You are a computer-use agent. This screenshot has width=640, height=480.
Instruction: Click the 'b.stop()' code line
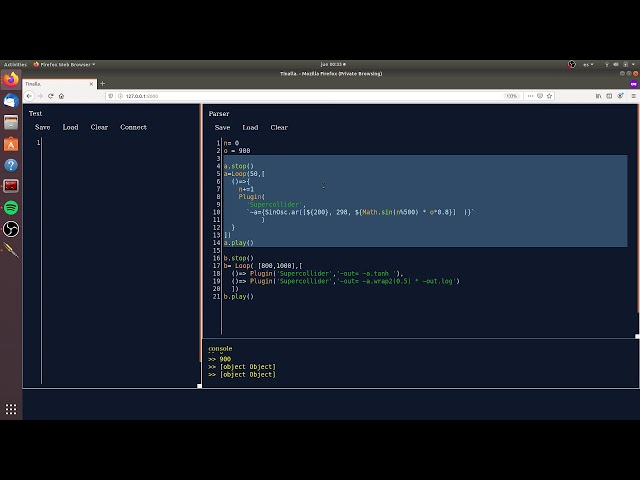[238, 258]
